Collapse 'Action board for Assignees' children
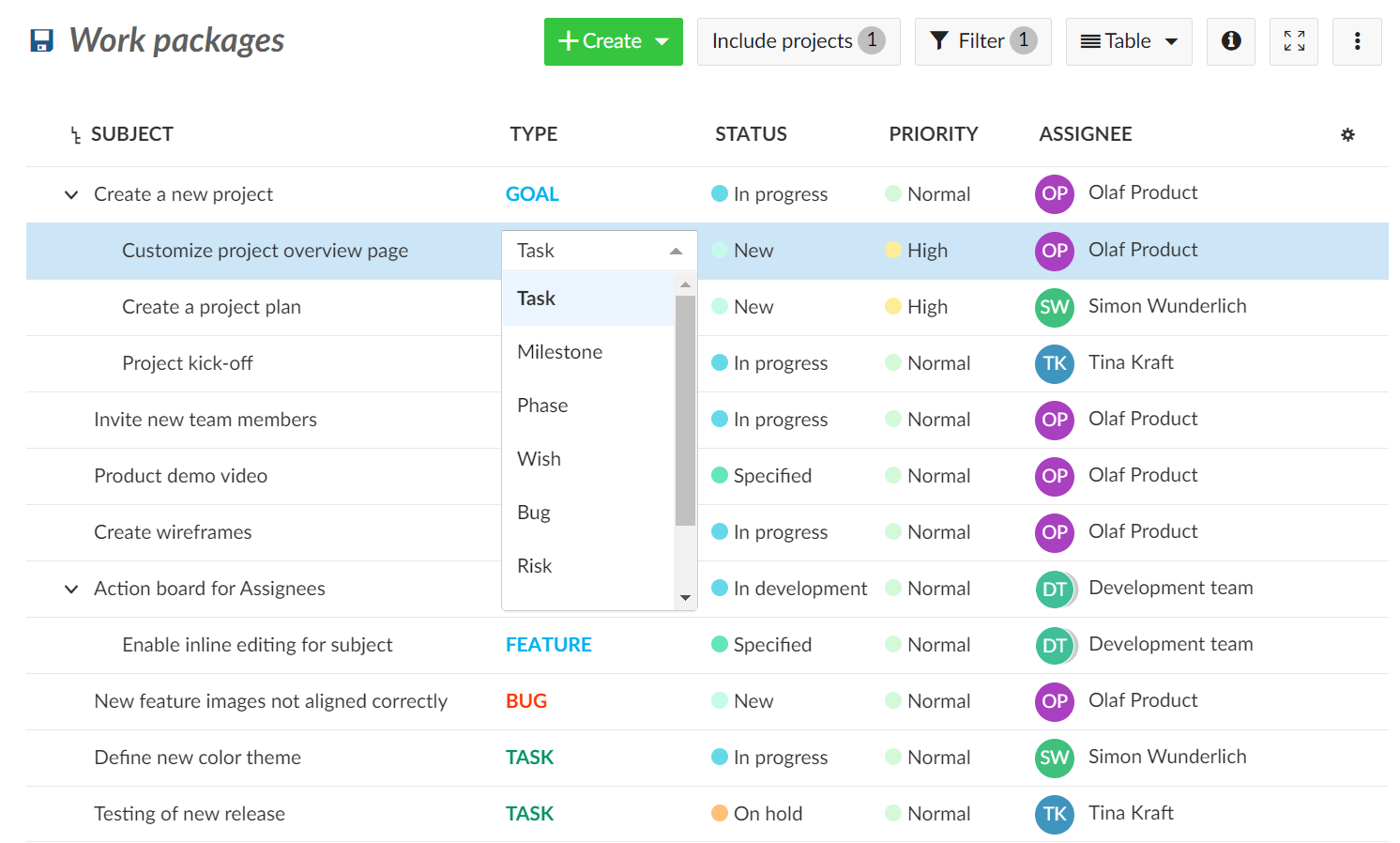The image size is (1400, 843). pos(71,589)
